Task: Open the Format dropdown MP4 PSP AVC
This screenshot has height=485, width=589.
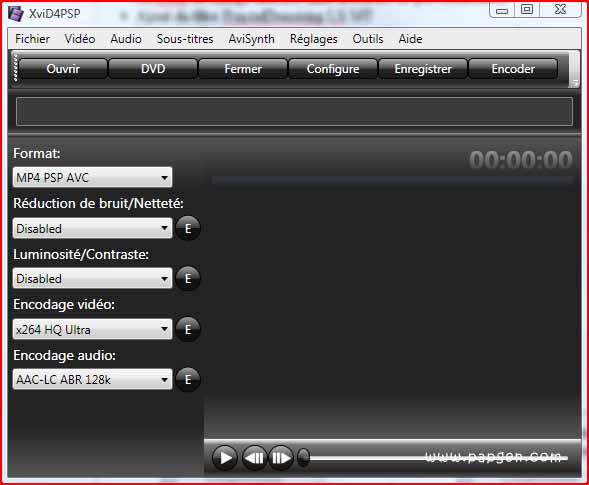Action: (92, 177)
